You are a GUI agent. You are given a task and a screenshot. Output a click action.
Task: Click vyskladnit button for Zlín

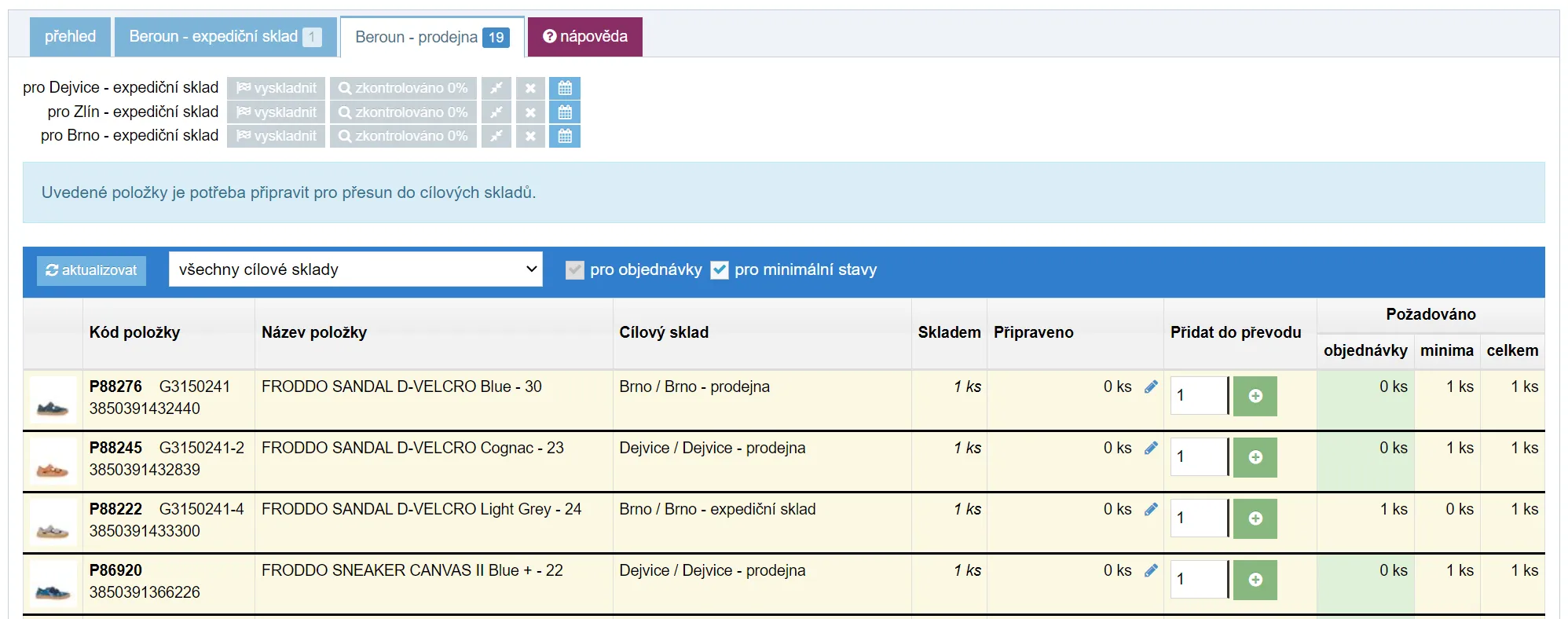(277, 112)
